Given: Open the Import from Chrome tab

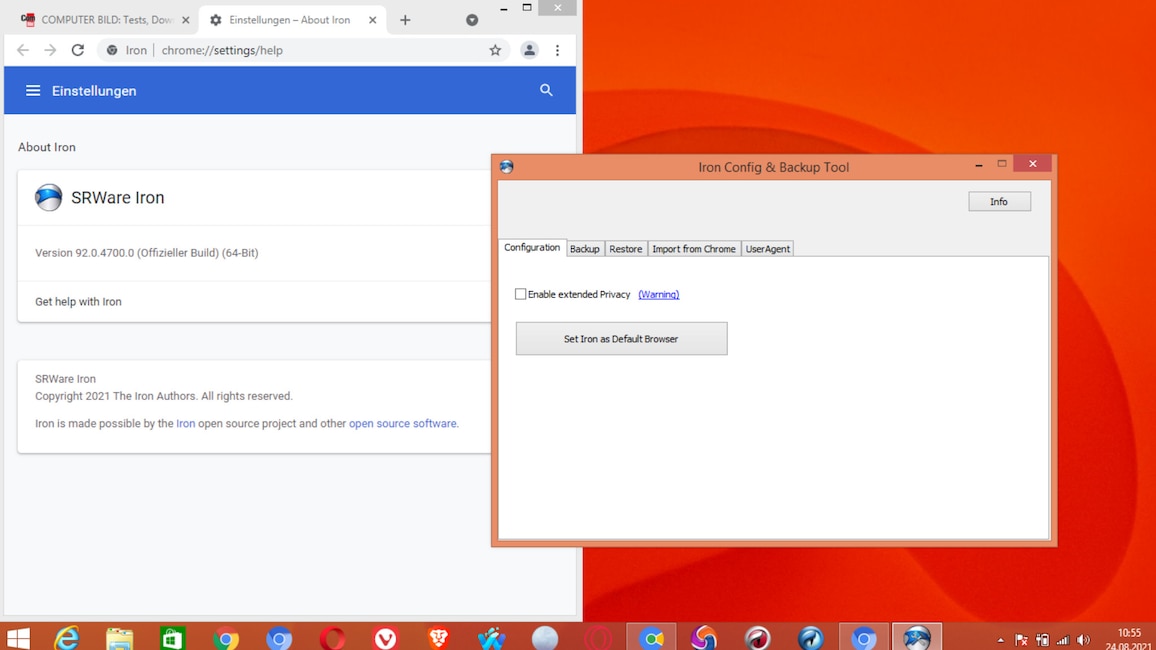Looking at the screenshot, I should click(x=694, y=249).
